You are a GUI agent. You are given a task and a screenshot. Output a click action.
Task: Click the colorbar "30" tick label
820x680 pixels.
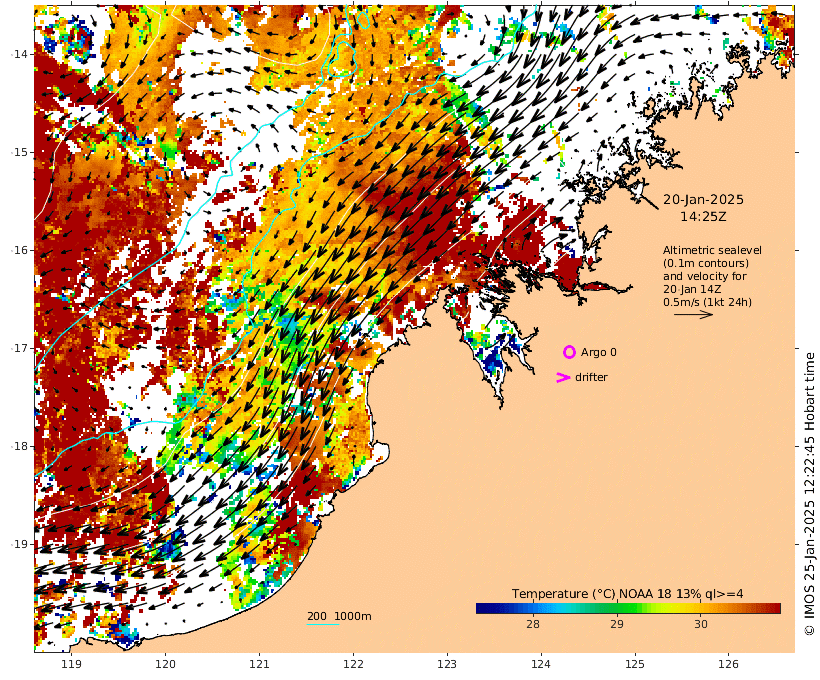(x=701, y=624)
